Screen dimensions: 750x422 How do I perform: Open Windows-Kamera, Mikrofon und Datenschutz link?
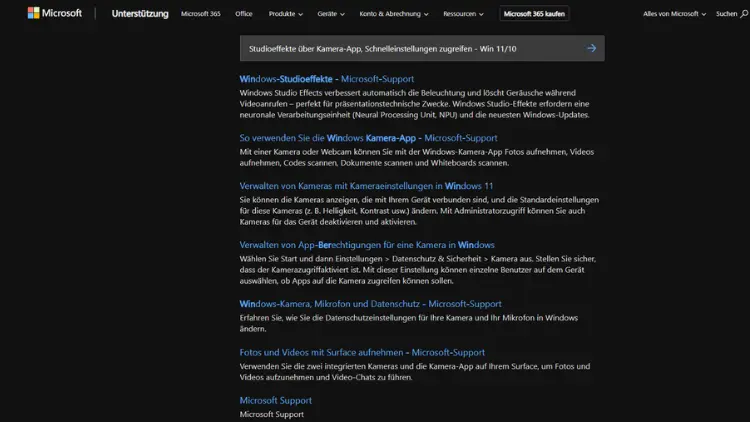(x=371, y=304)
